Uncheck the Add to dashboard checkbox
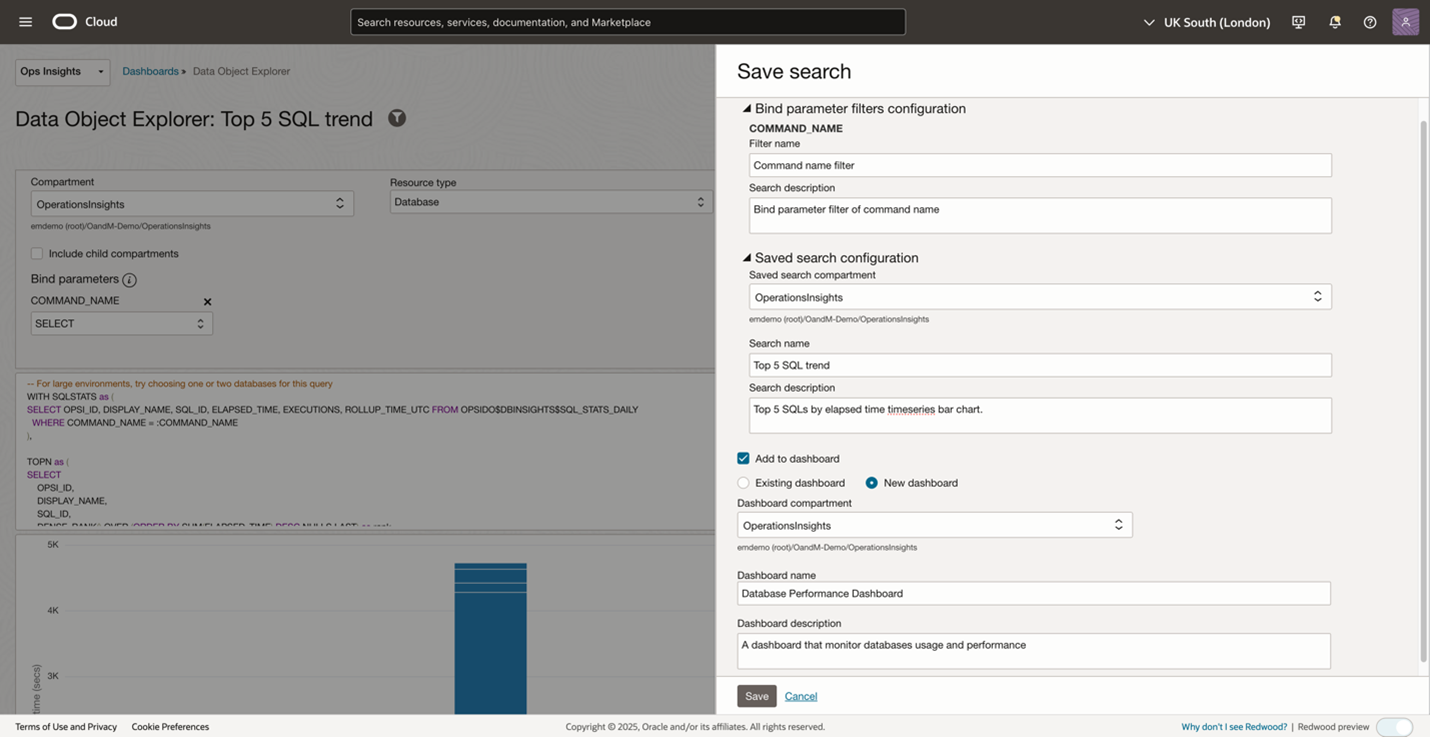Image resolution: width=1430 pixels, height=737 pixels. (x=743, y=459)
